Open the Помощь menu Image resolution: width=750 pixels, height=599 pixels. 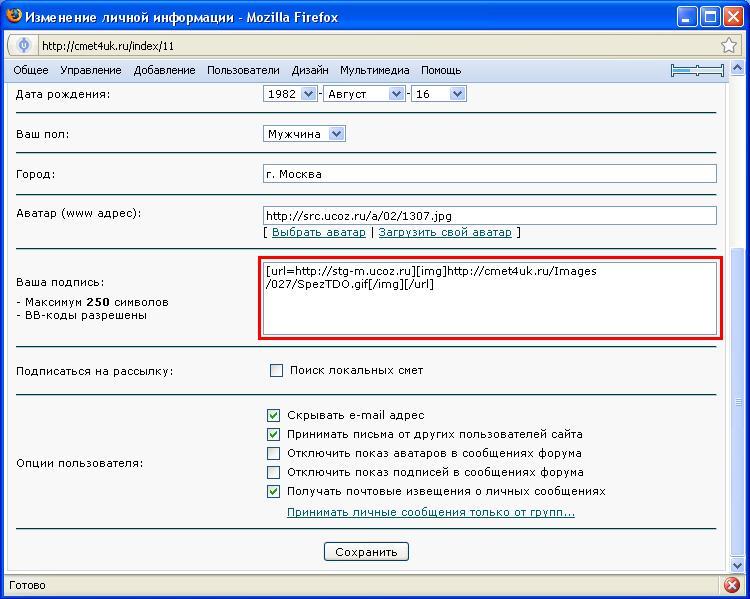441,70
